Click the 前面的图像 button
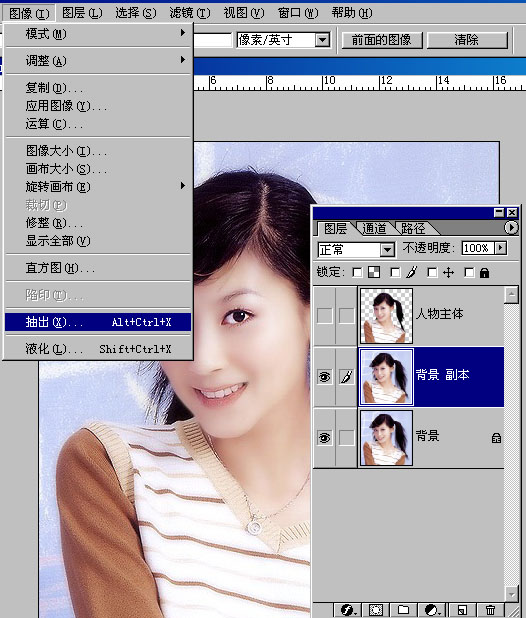This screenshot has width=526, height=618. click(381, 40)
